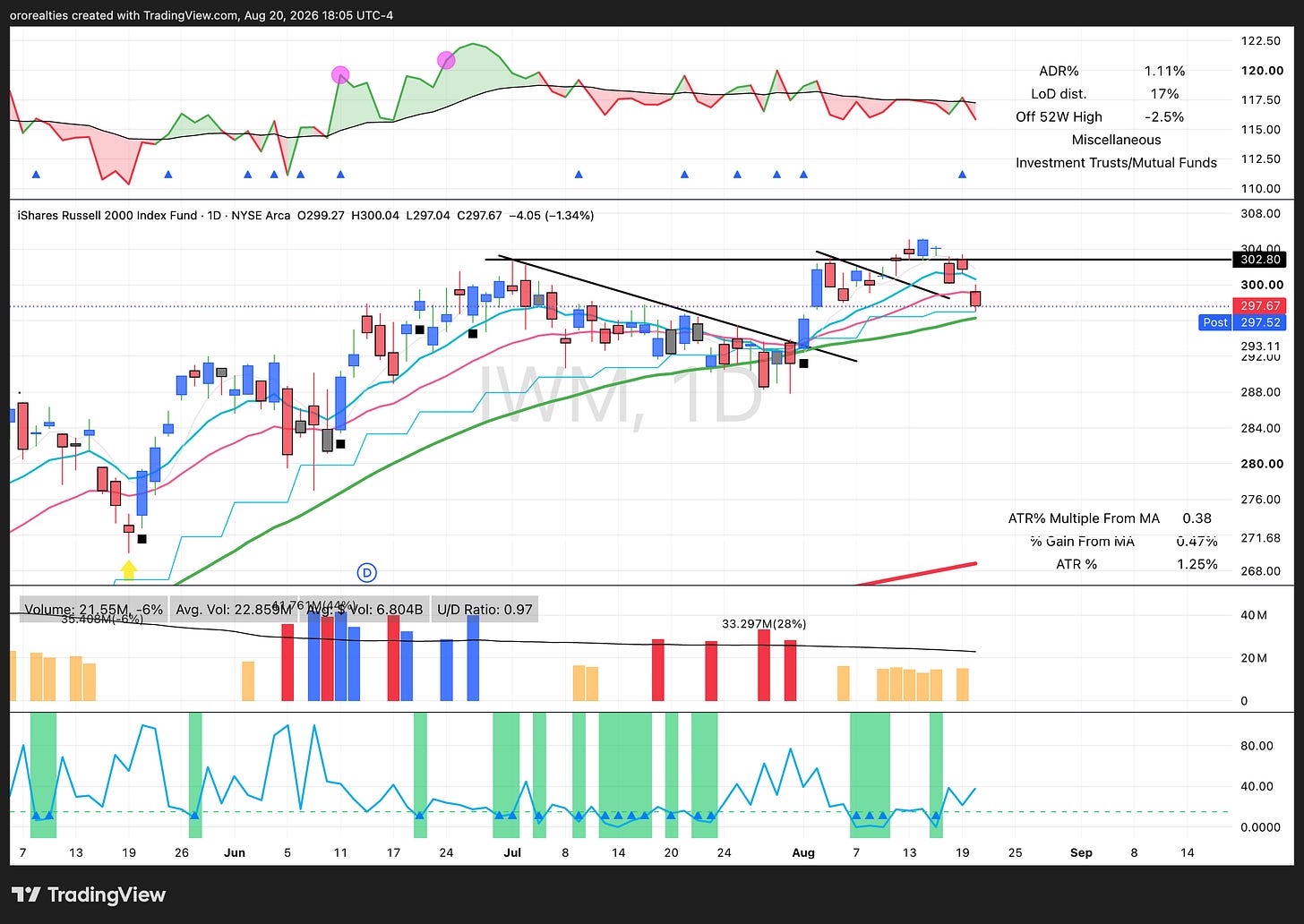Screen dimensions: 1304x924
Task: Click the open value O299.27
Action: click(321, 215)
